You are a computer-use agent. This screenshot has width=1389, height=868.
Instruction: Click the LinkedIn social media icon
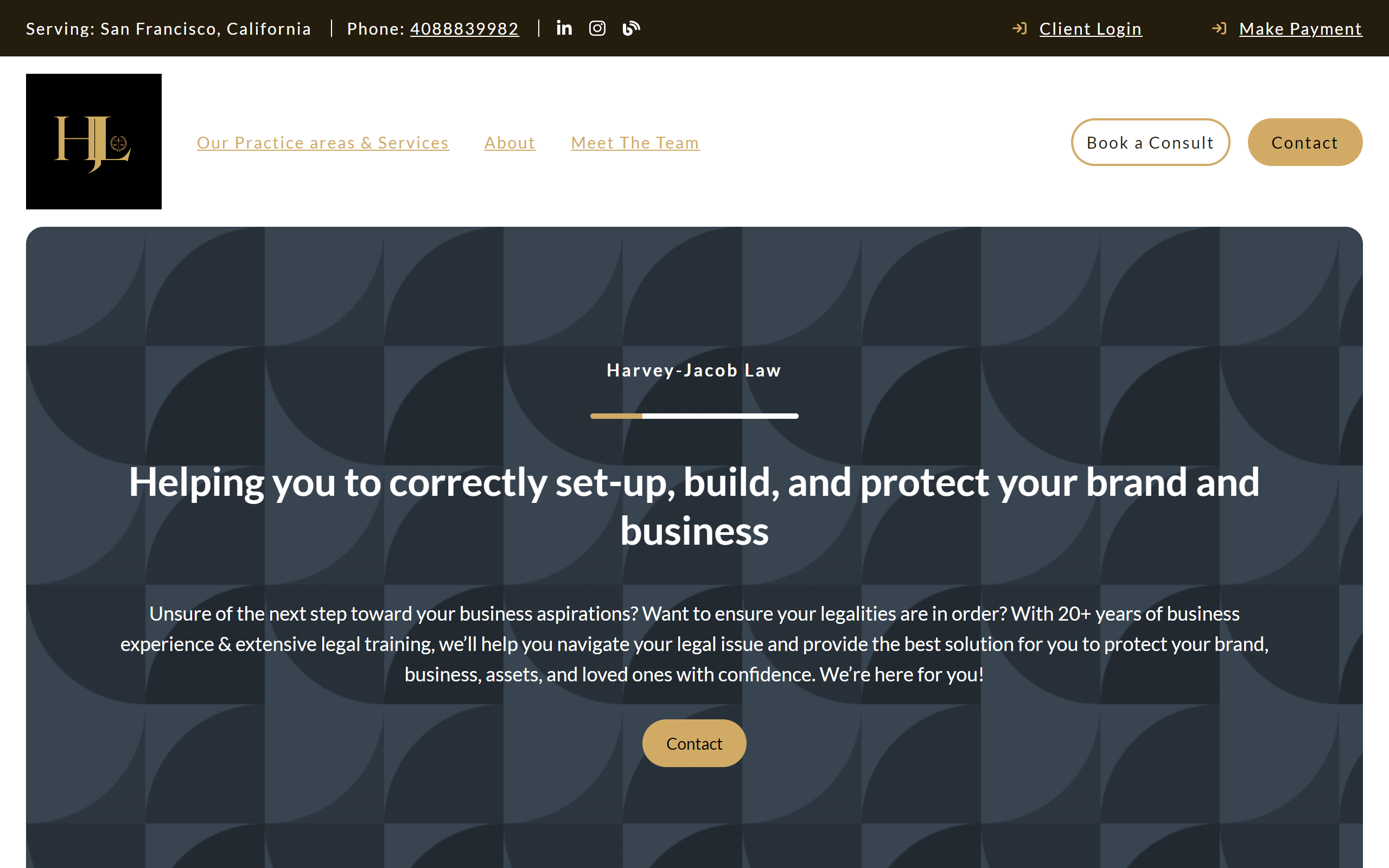tap(564, 28)
